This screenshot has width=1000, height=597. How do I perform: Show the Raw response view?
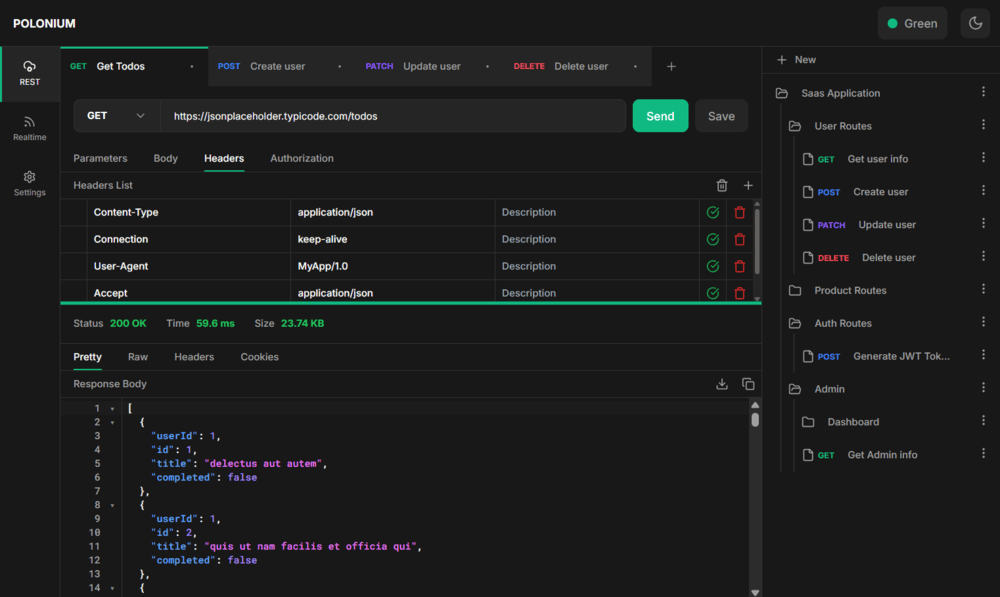tap(138, 357)
